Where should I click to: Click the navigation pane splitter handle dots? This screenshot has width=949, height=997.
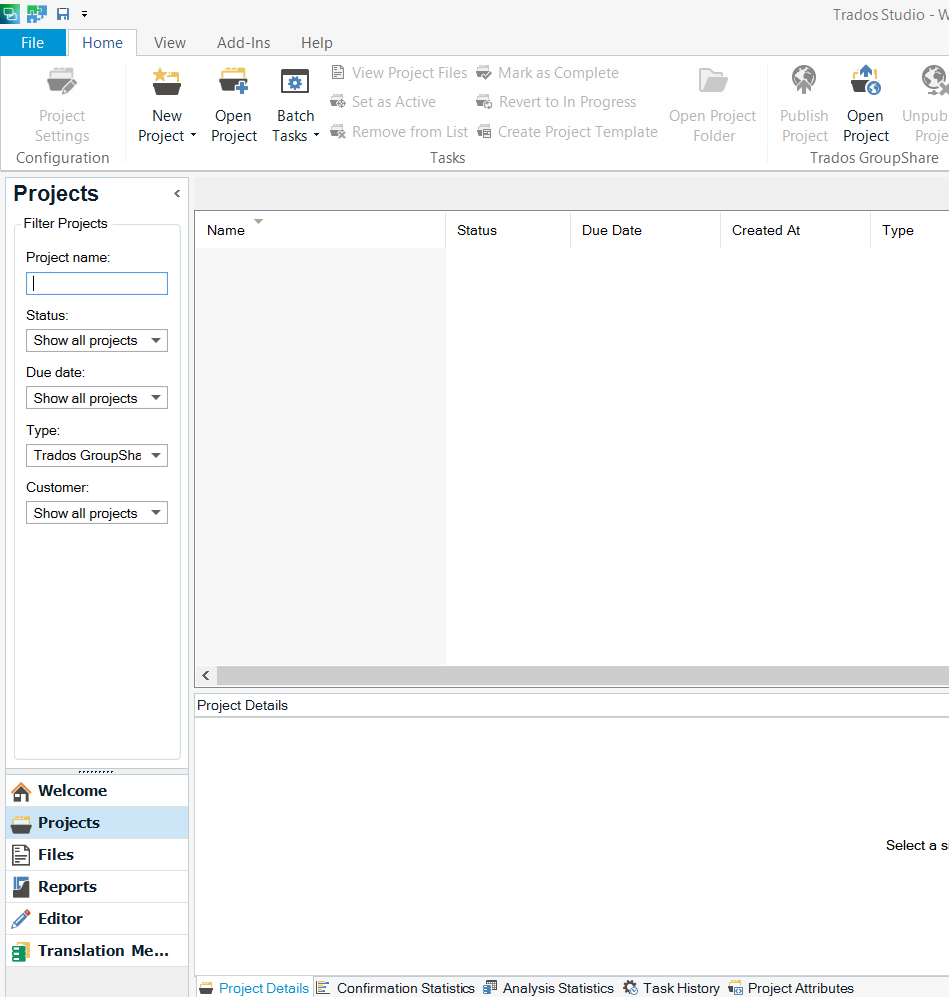pos(96,771)
